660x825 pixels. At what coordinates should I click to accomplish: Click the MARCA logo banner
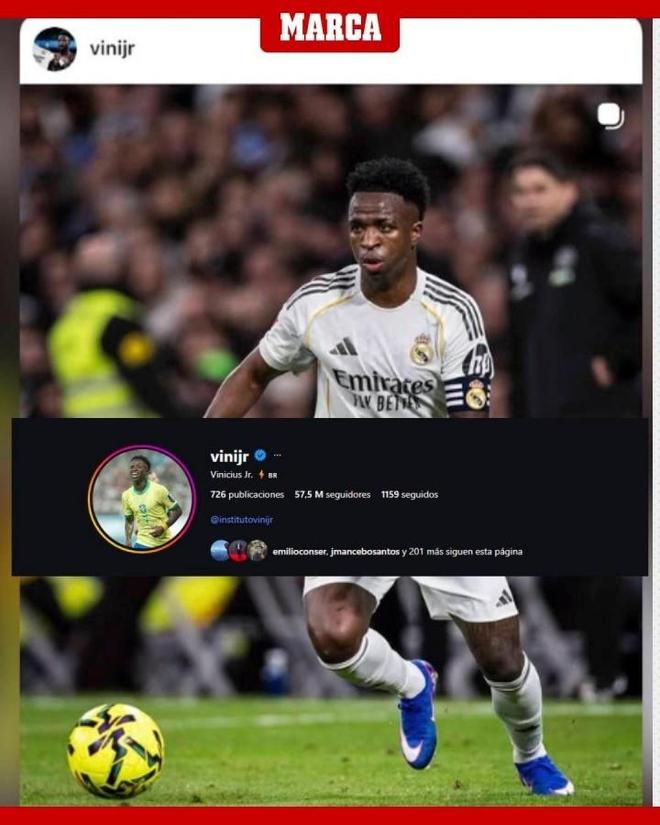coord(330,27)
